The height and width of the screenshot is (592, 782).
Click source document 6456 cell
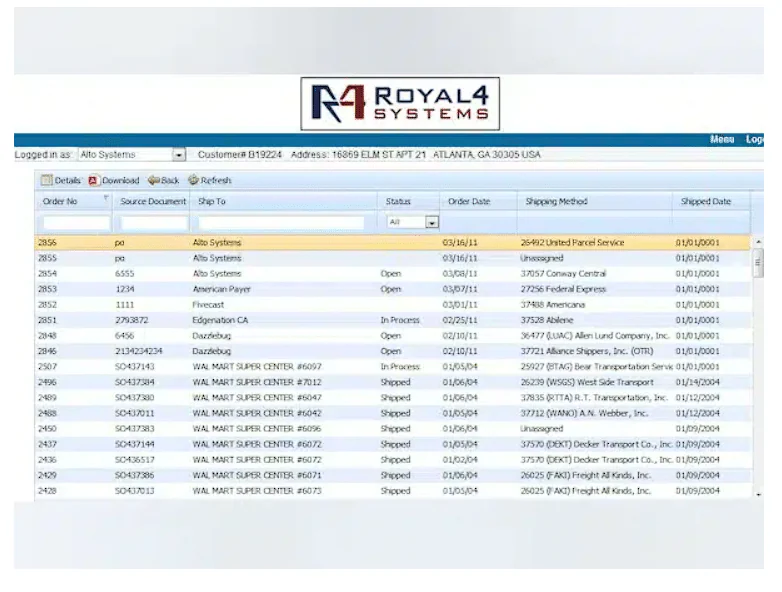coord(125,336)
